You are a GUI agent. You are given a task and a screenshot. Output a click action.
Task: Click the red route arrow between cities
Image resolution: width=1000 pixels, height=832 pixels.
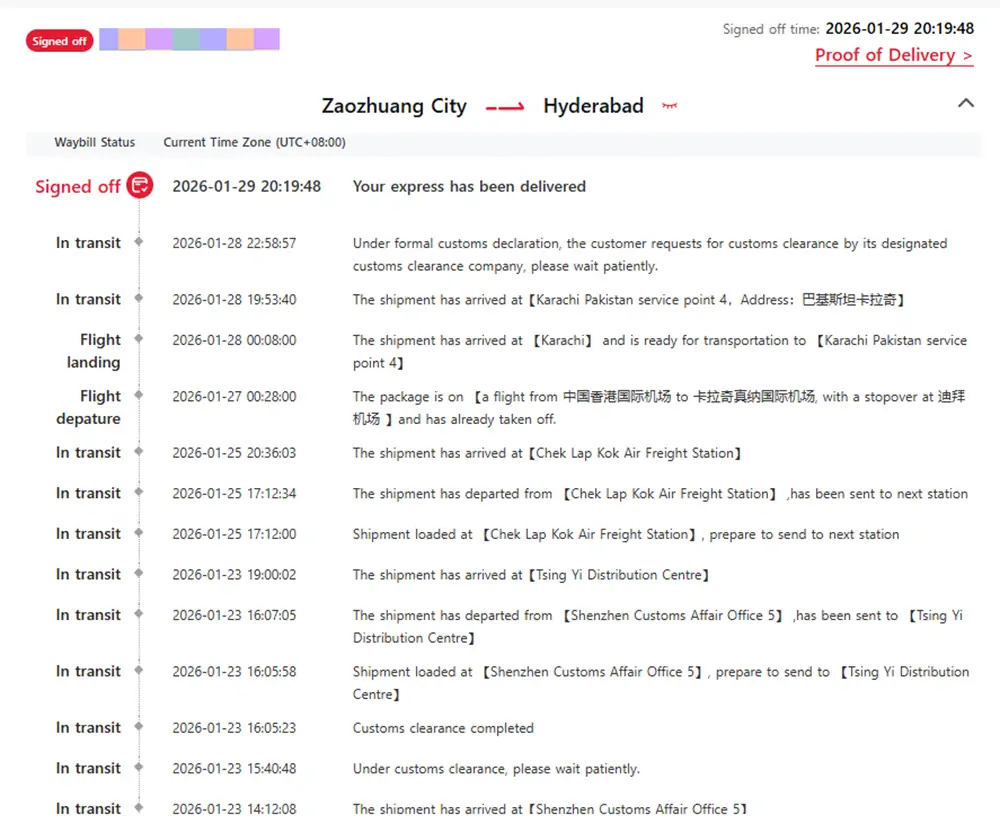505,107
